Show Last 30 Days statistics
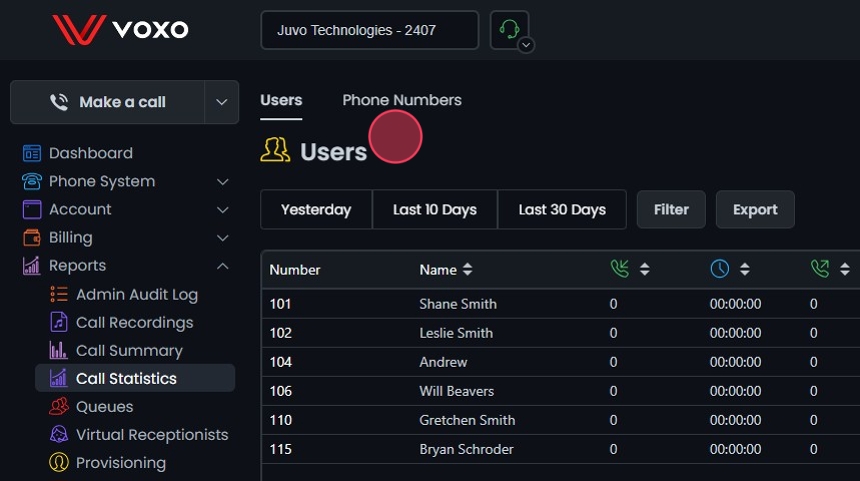Image resolution: width=860 pixels, height=481 pixels. point(562,210)
